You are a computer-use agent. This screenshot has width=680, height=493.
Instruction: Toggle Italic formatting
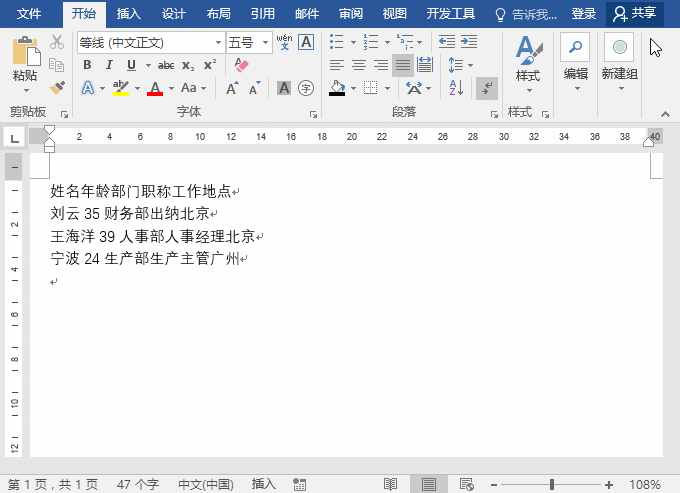[x=105, y=65]
